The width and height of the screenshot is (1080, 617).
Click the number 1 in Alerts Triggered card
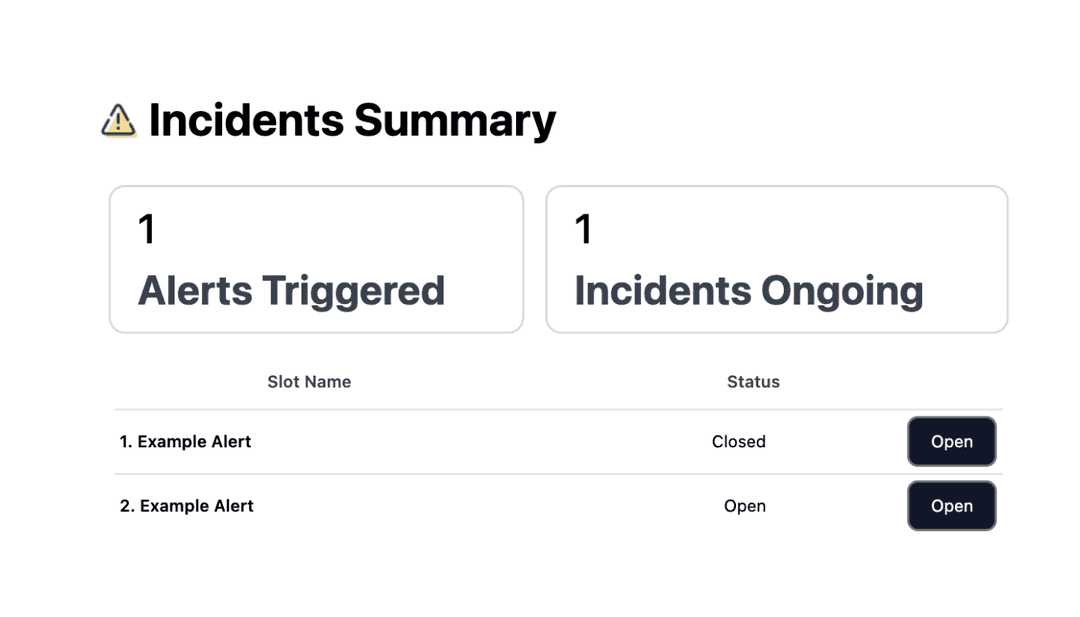(x=146, y=228)
